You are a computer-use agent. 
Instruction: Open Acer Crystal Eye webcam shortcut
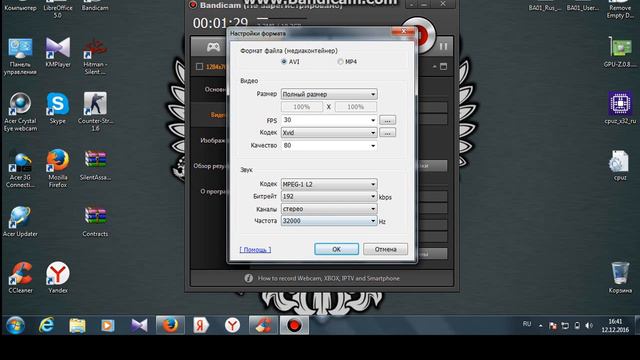[20, 112]
